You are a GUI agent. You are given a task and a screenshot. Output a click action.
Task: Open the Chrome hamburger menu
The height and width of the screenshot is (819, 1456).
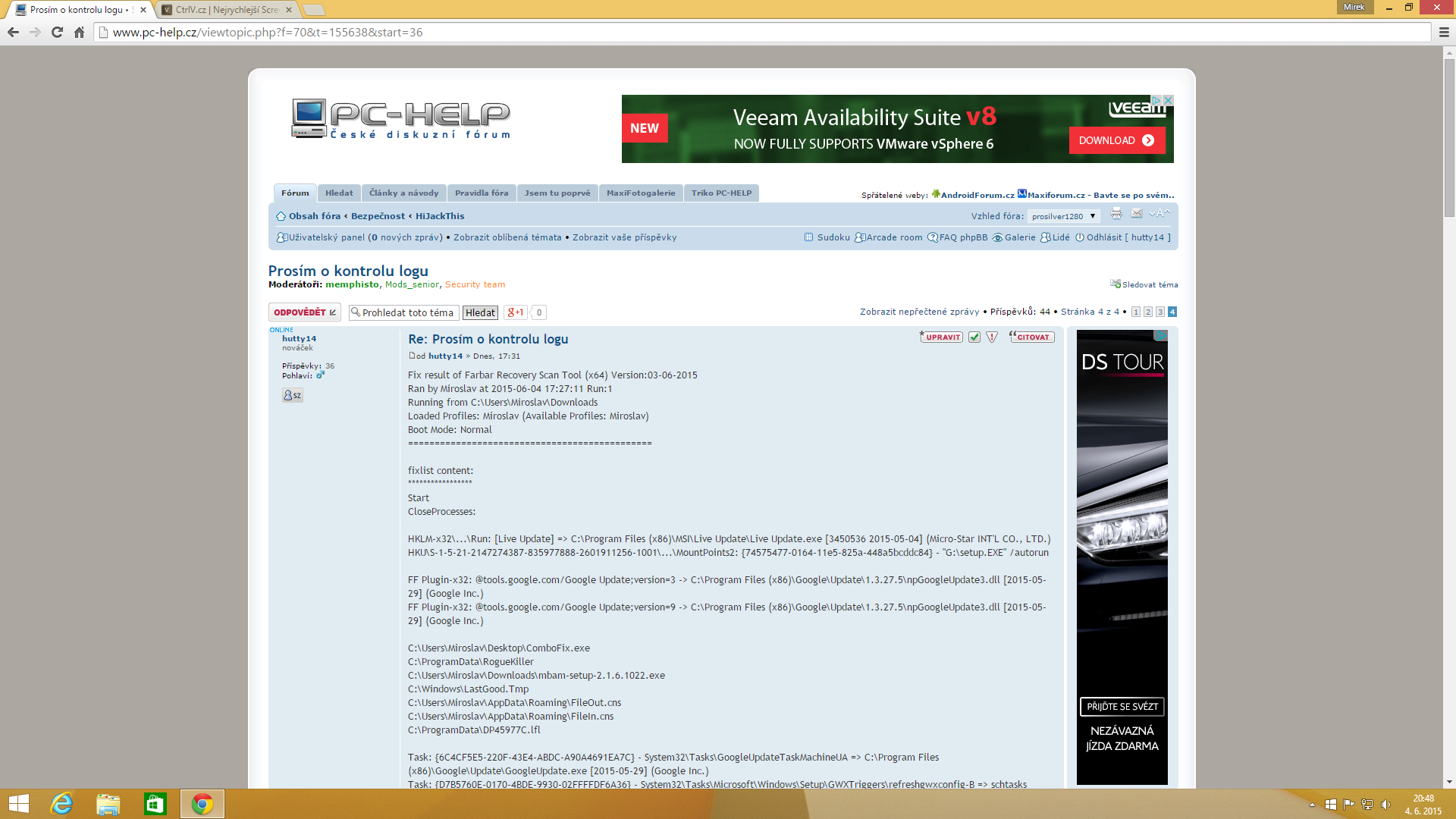click(1444, 32)
